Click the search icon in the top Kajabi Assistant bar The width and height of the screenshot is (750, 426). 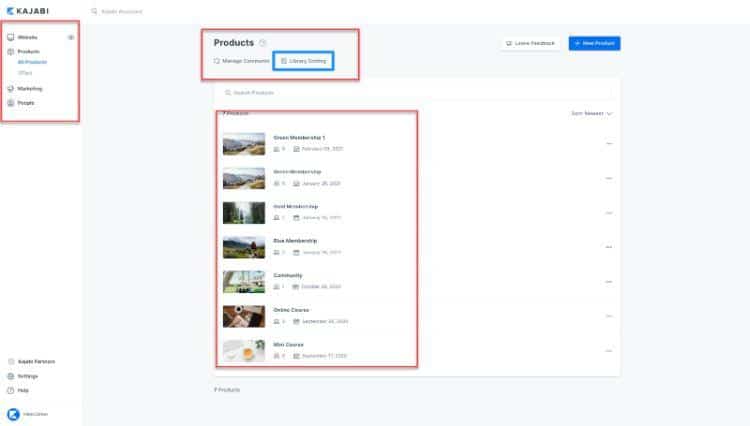[x=94, y=11]
